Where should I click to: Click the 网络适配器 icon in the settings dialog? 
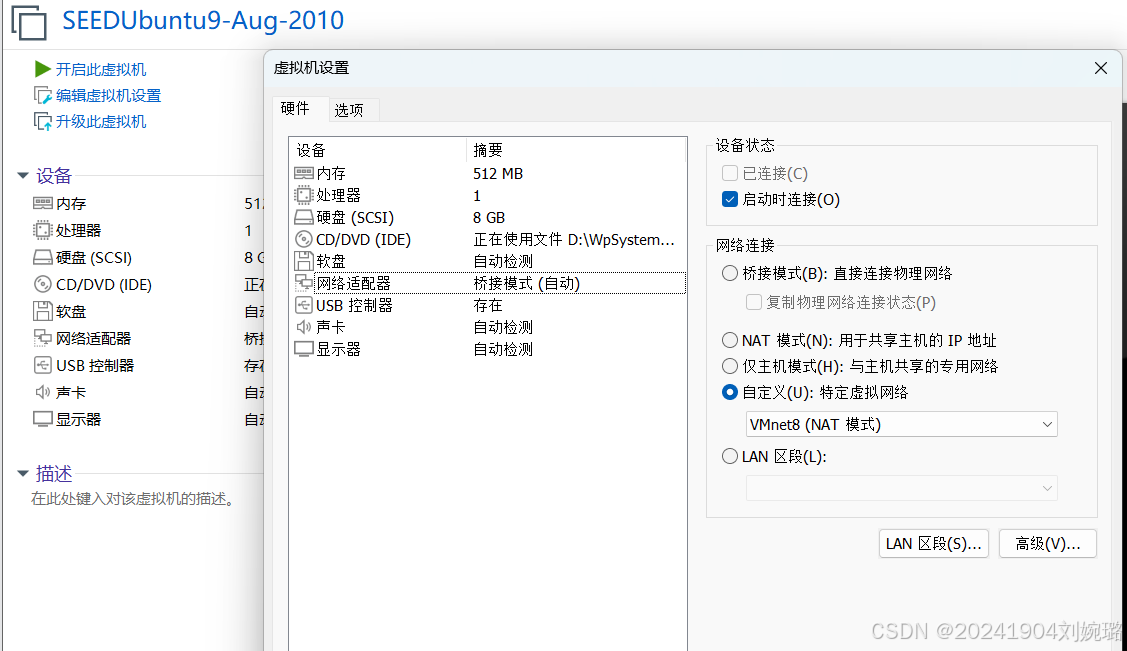click(304, 283)
